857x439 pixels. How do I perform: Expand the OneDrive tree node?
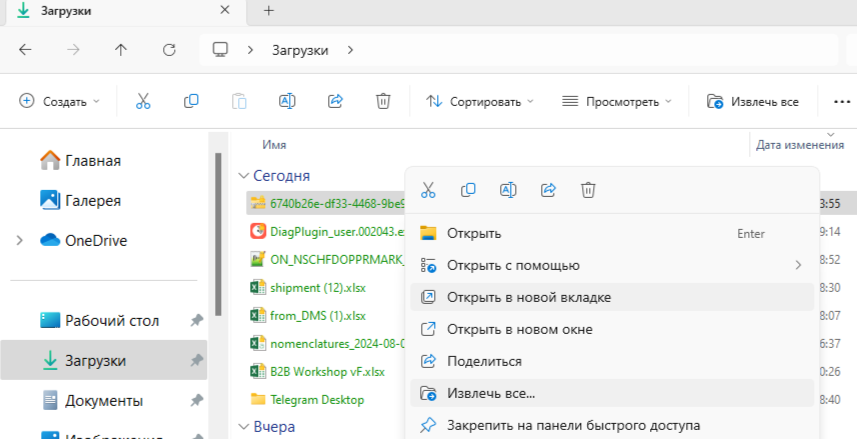[x=20, y=241]
